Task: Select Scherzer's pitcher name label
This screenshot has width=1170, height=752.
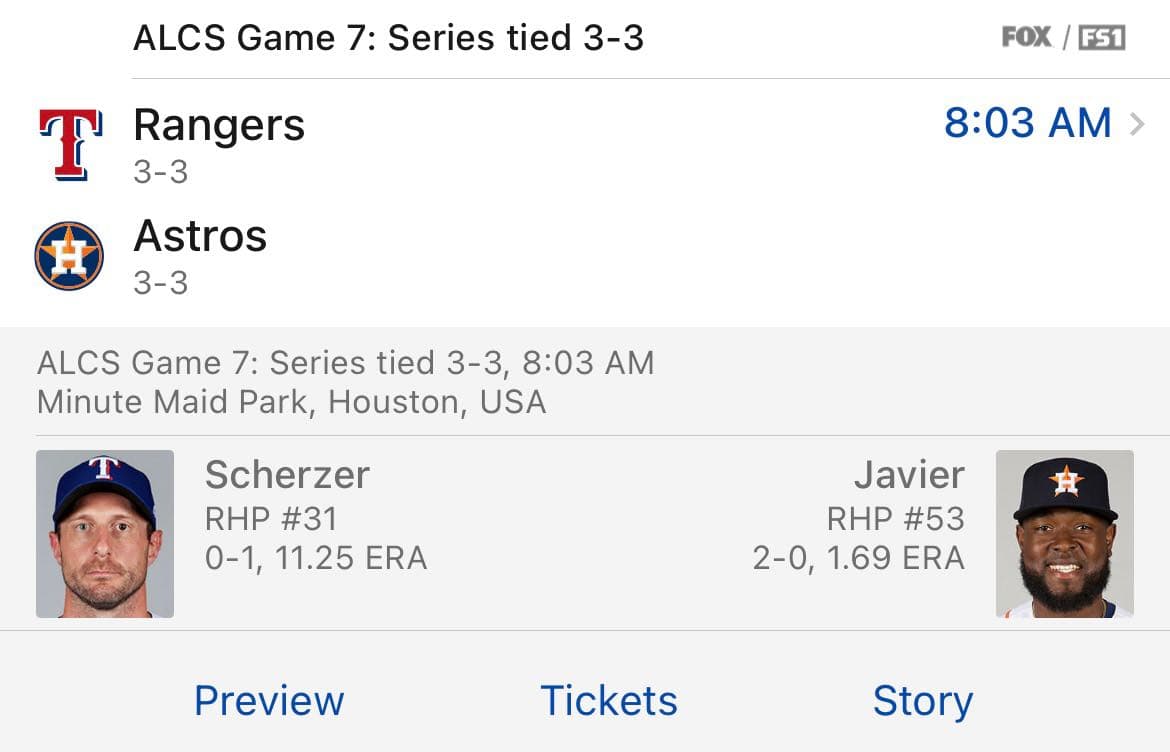Action: [288, 474]
